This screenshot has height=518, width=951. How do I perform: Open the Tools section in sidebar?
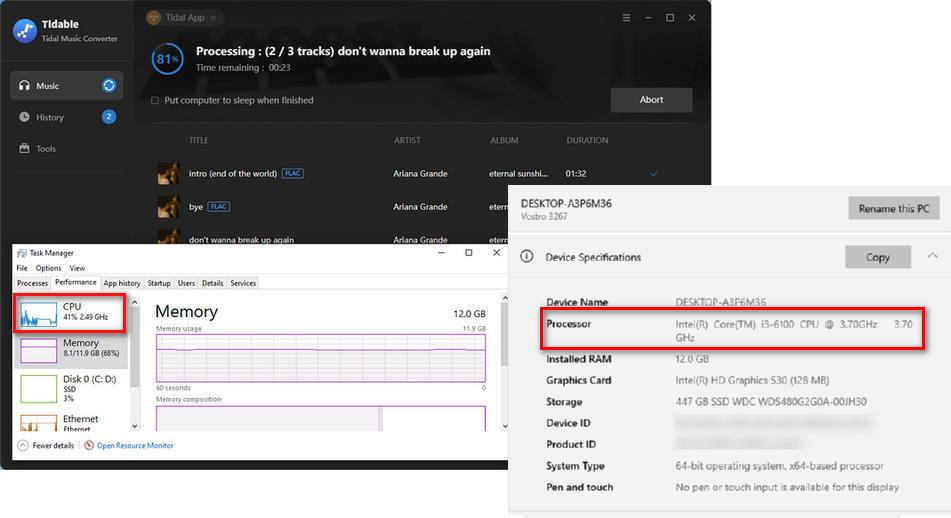67,149
